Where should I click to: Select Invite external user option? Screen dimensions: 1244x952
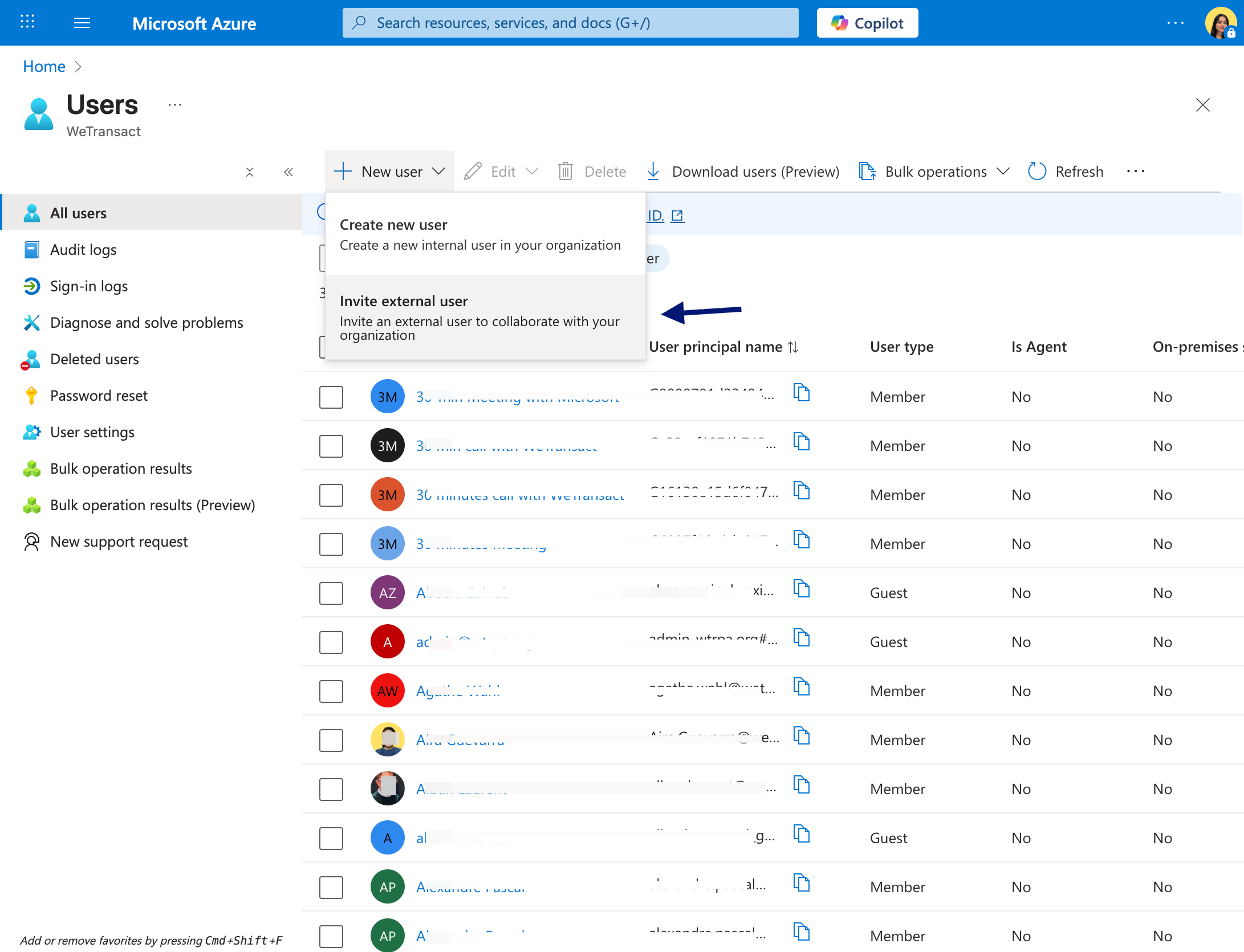(485, 317)
